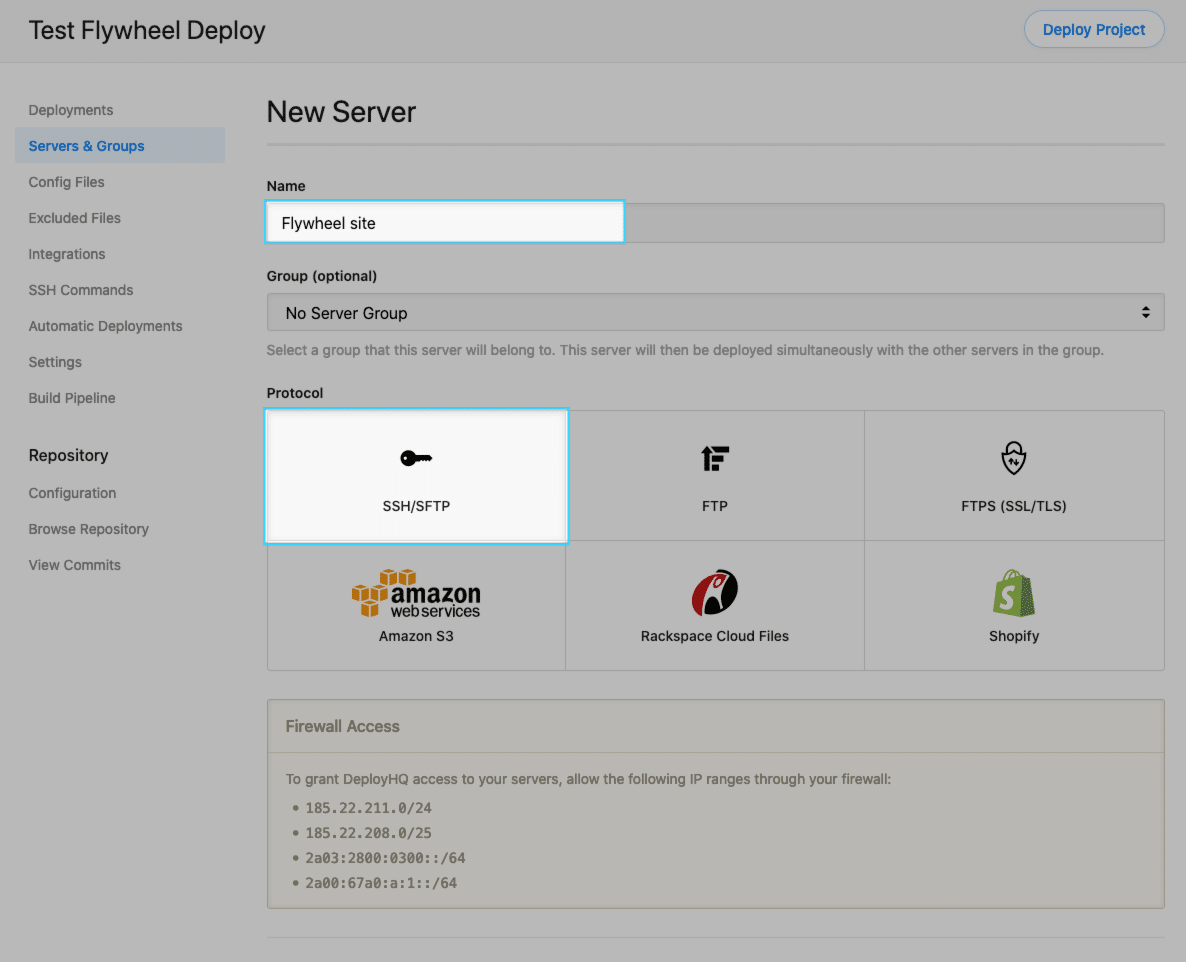The width and height of the screenshot is (1186, 962).
Task: Edit the server Name field
Action: (444, 222)
